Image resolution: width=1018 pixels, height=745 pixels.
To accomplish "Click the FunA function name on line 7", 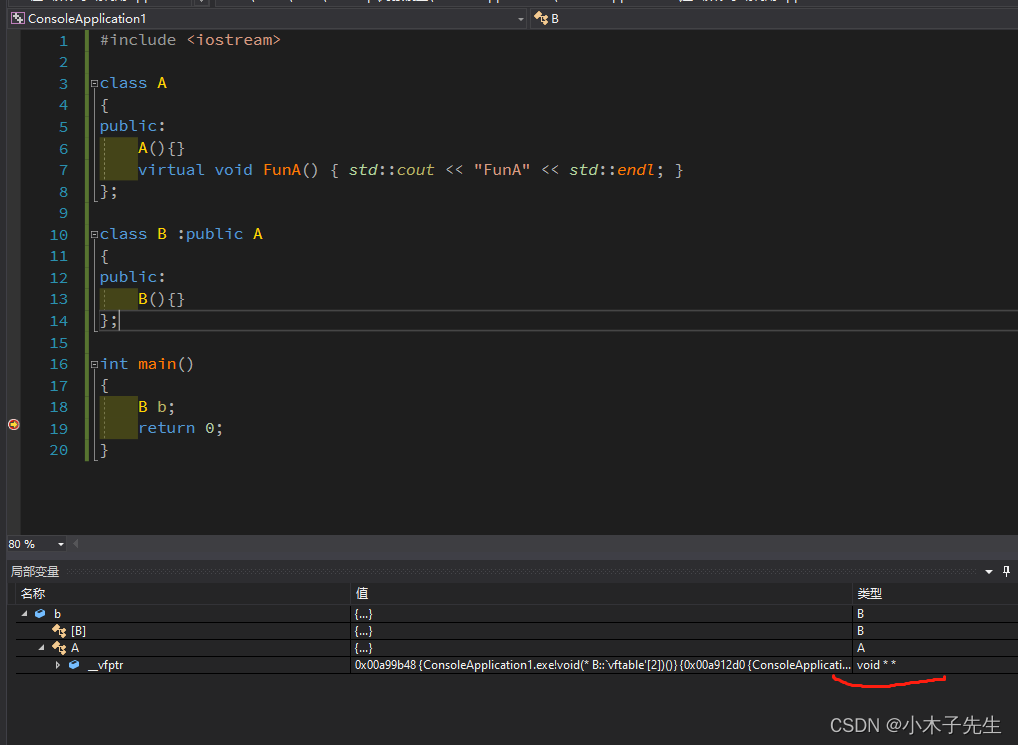I will pyautogui.click(x=282, y=170).
